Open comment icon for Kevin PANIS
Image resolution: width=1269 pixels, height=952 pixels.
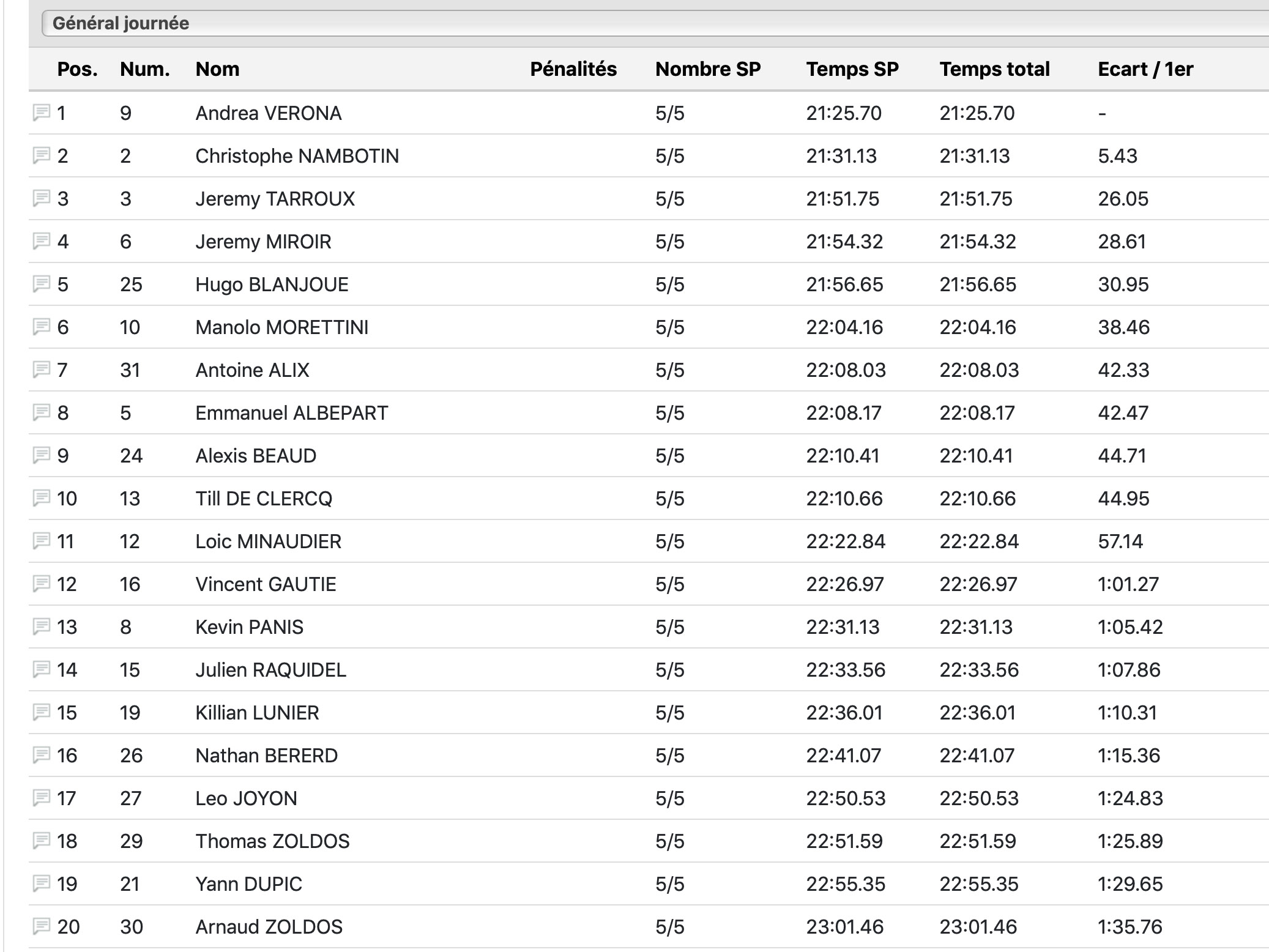(x=41, y=627)
